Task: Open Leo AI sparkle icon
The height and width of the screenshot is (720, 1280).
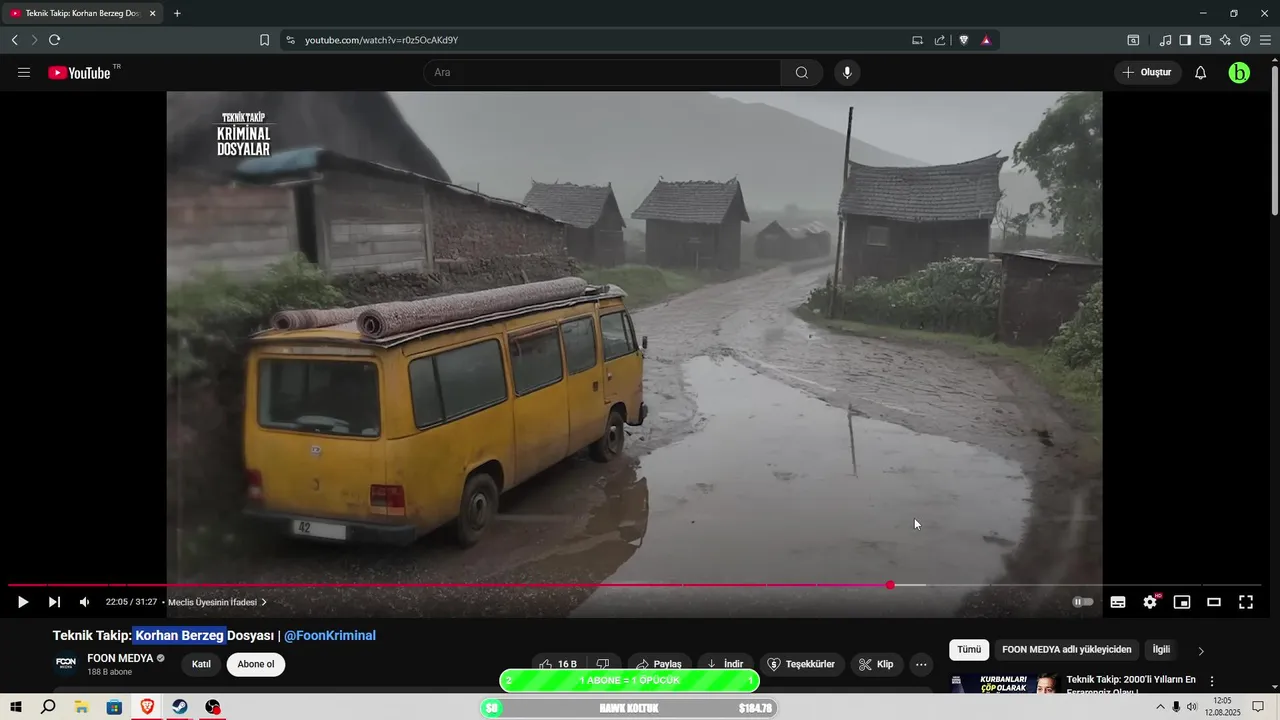Action: [x=1225, y=40]
